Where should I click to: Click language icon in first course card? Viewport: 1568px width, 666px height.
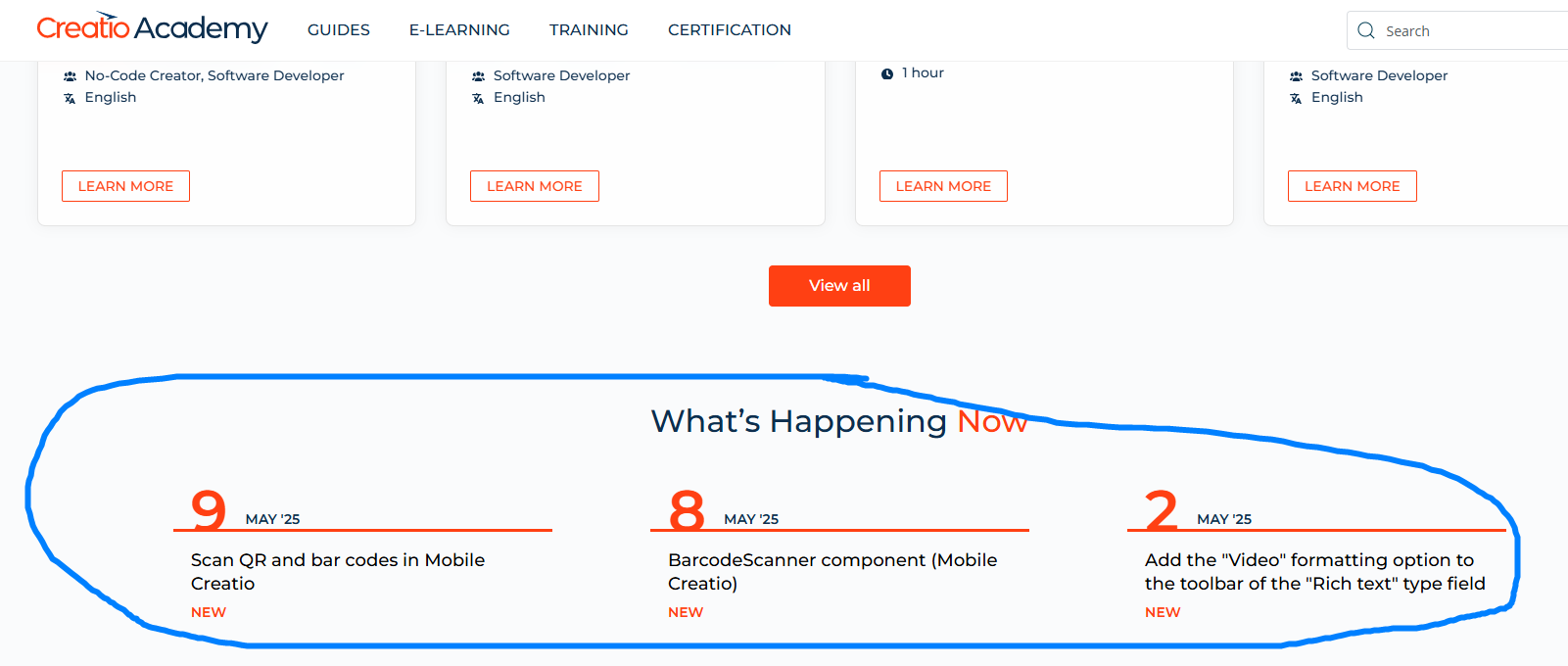pyautogui.click(x=70, y=98)
